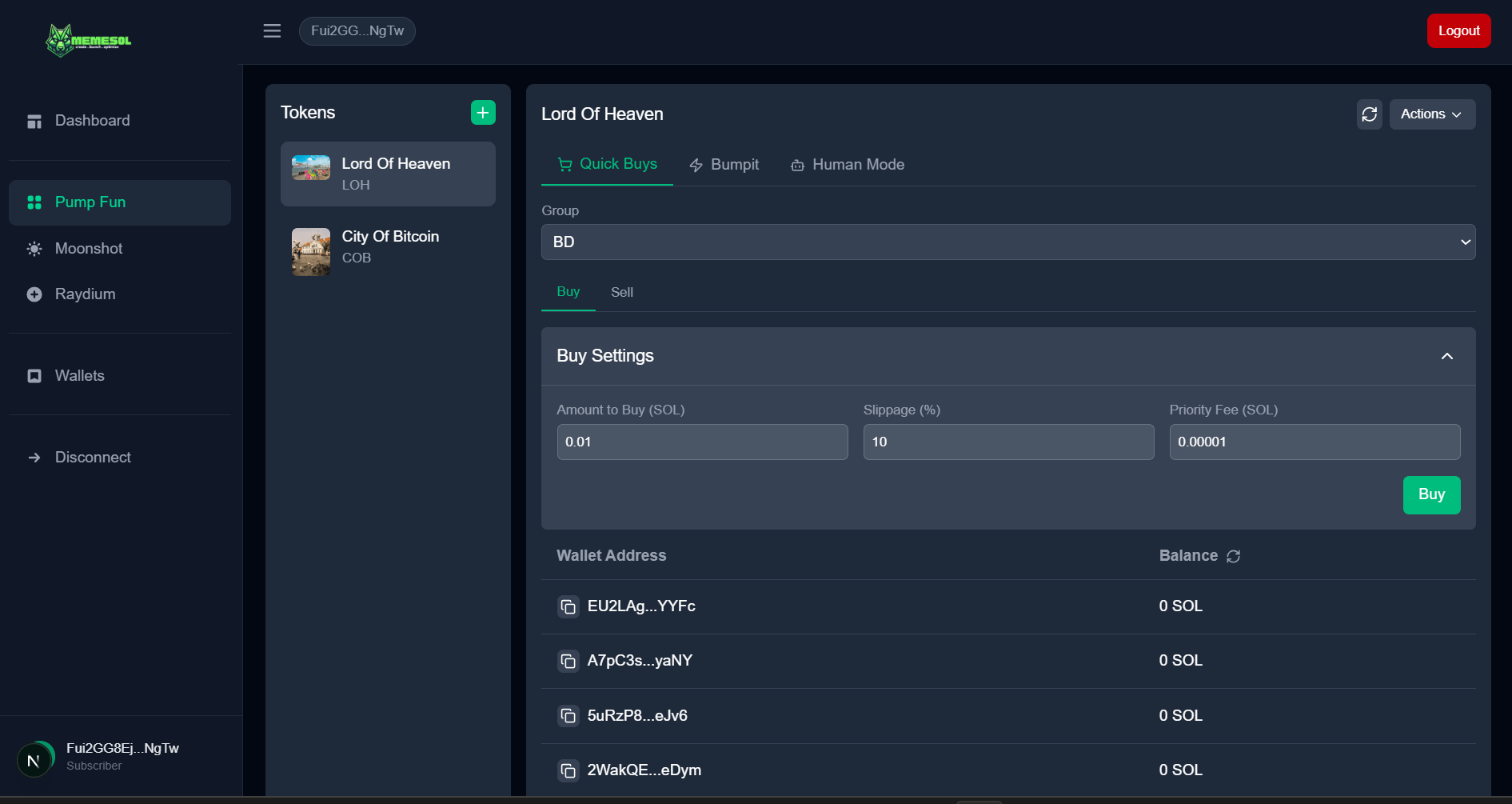Click Priority Fee input field

click(1315, 442)
